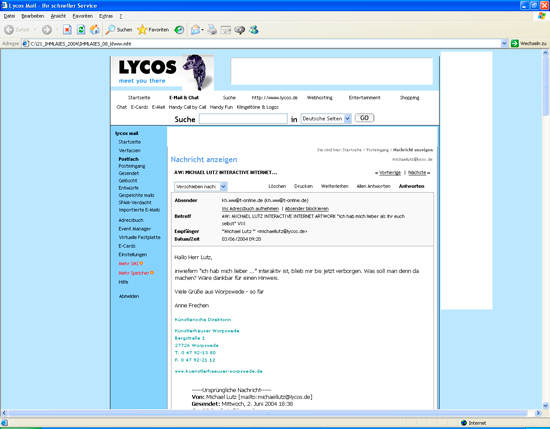Click the vertical scrollbar down arrow

pos(545,405)
